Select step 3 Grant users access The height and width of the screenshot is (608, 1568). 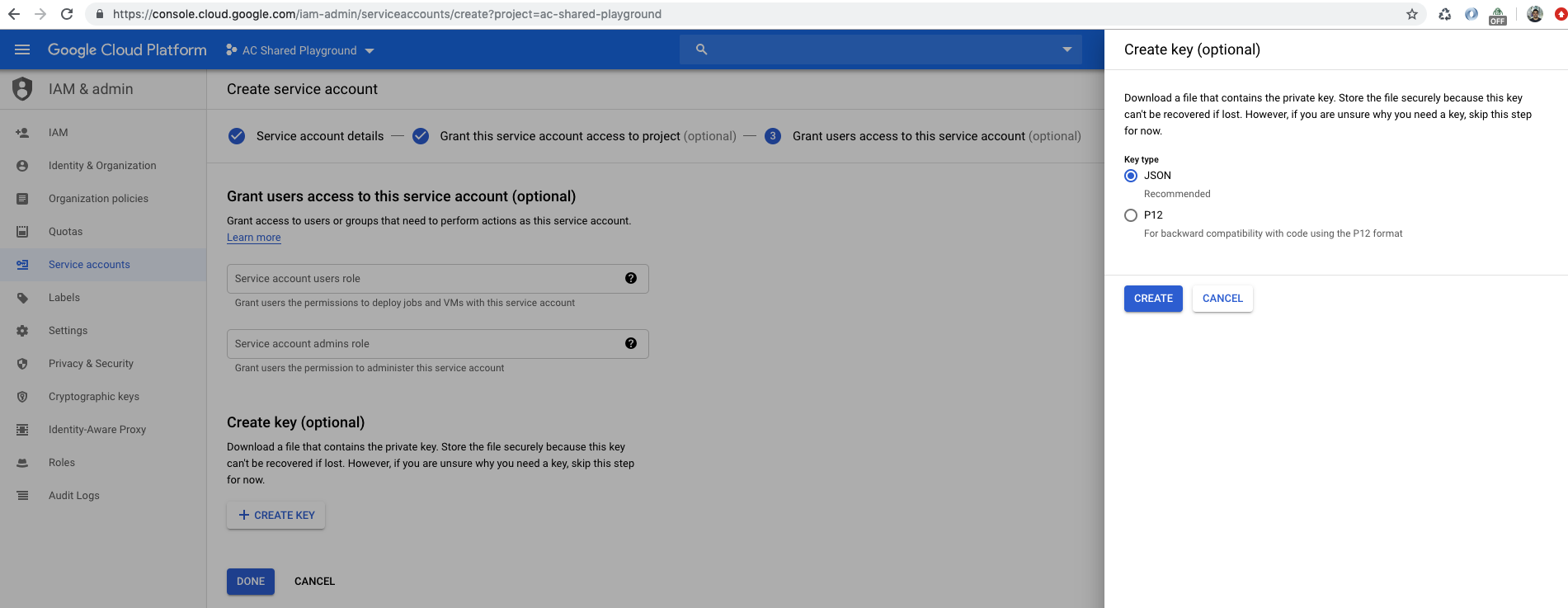pos(922,136)
